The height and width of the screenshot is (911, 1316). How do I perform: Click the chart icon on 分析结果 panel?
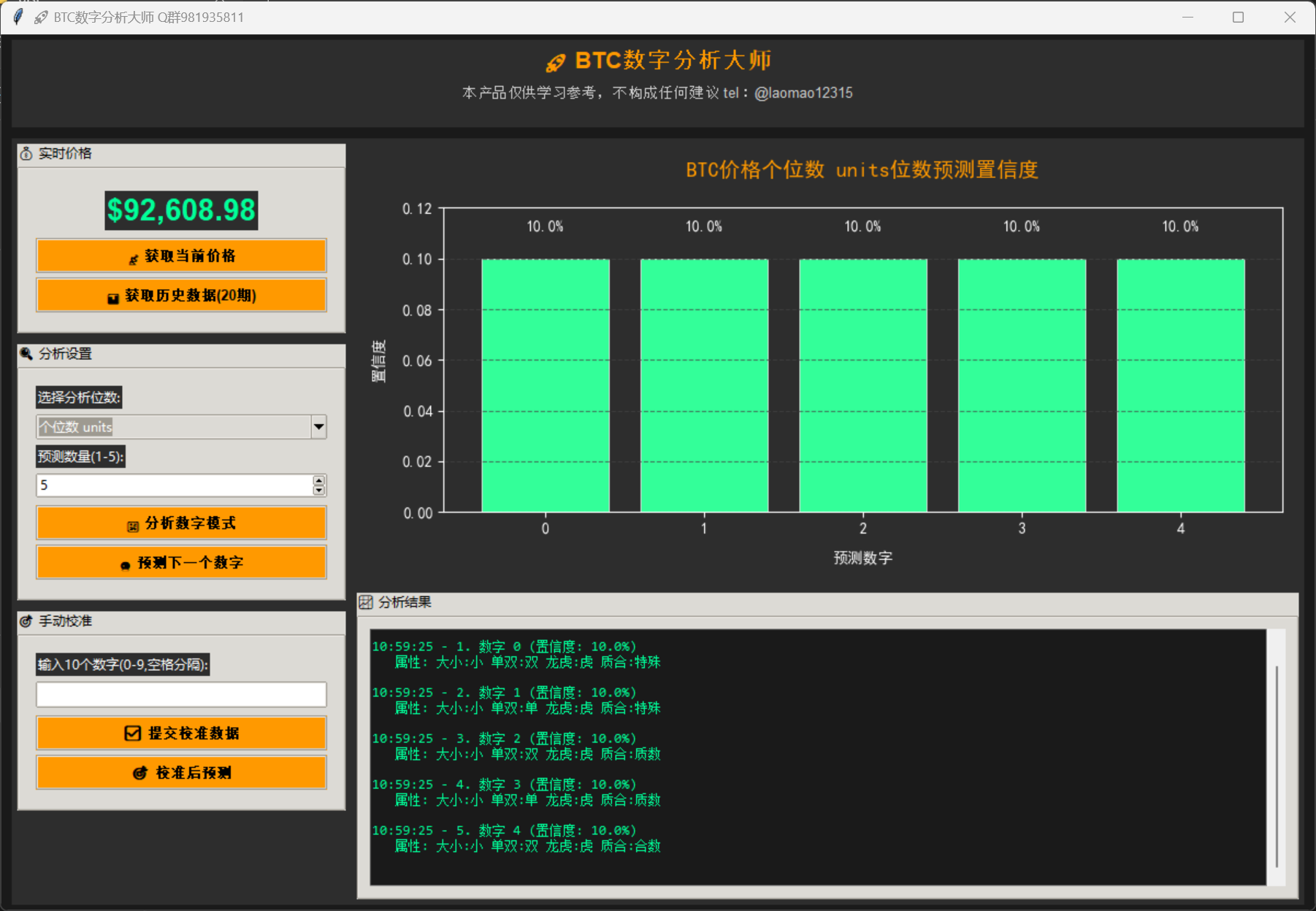coord(367,601)
